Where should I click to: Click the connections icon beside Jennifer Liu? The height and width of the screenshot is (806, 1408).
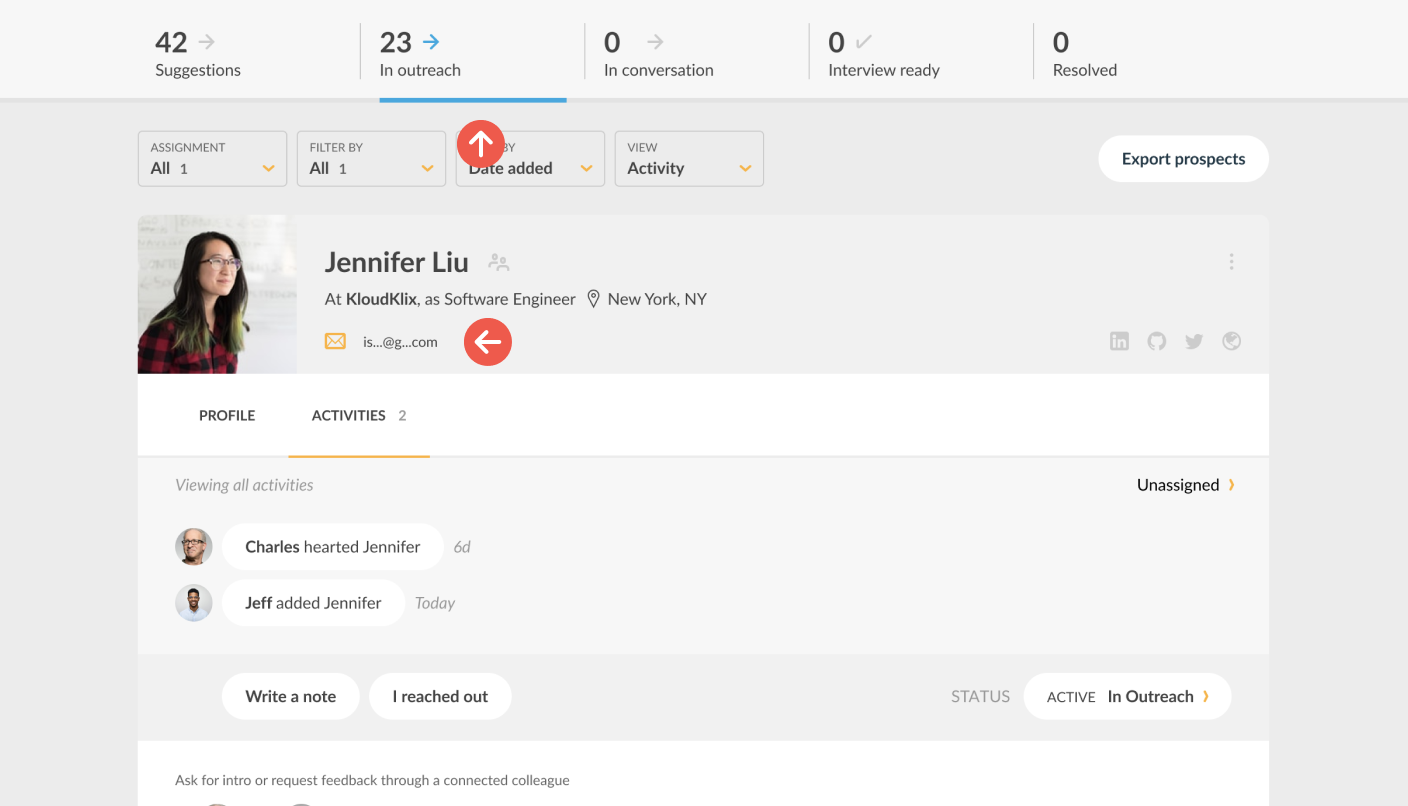click(x=499, y=263)
